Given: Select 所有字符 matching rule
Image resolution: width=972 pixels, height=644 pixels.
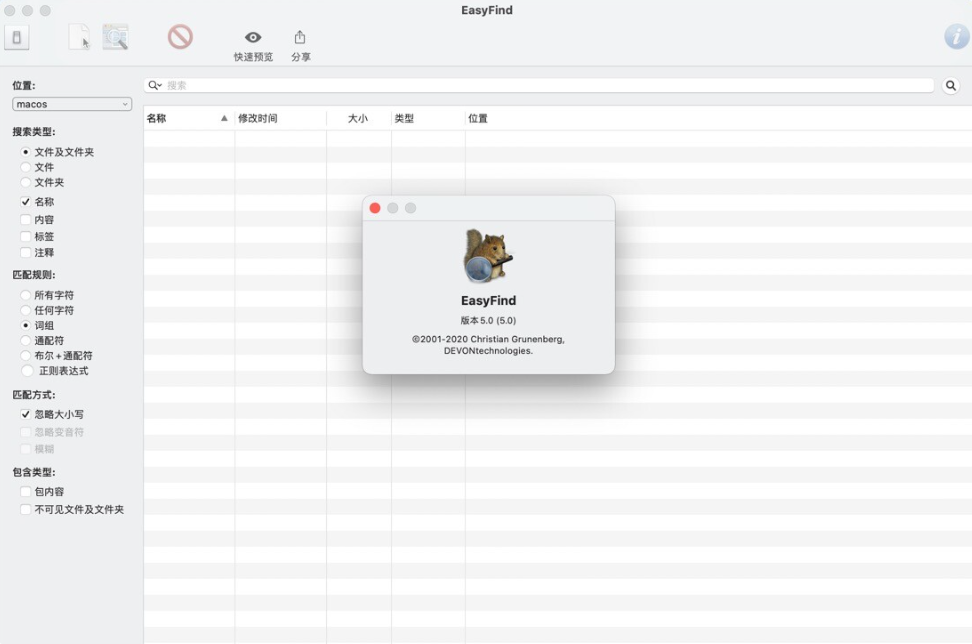Looking at the screenshot, I should (x=25, y=295).
